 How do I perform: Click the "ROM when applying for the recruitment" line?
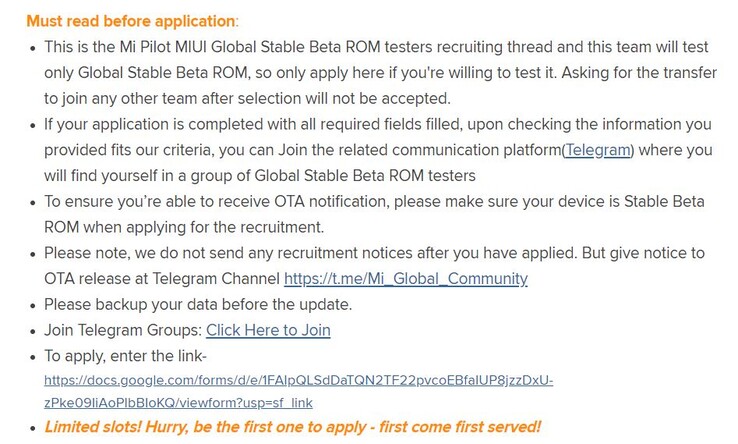point(184,227)
